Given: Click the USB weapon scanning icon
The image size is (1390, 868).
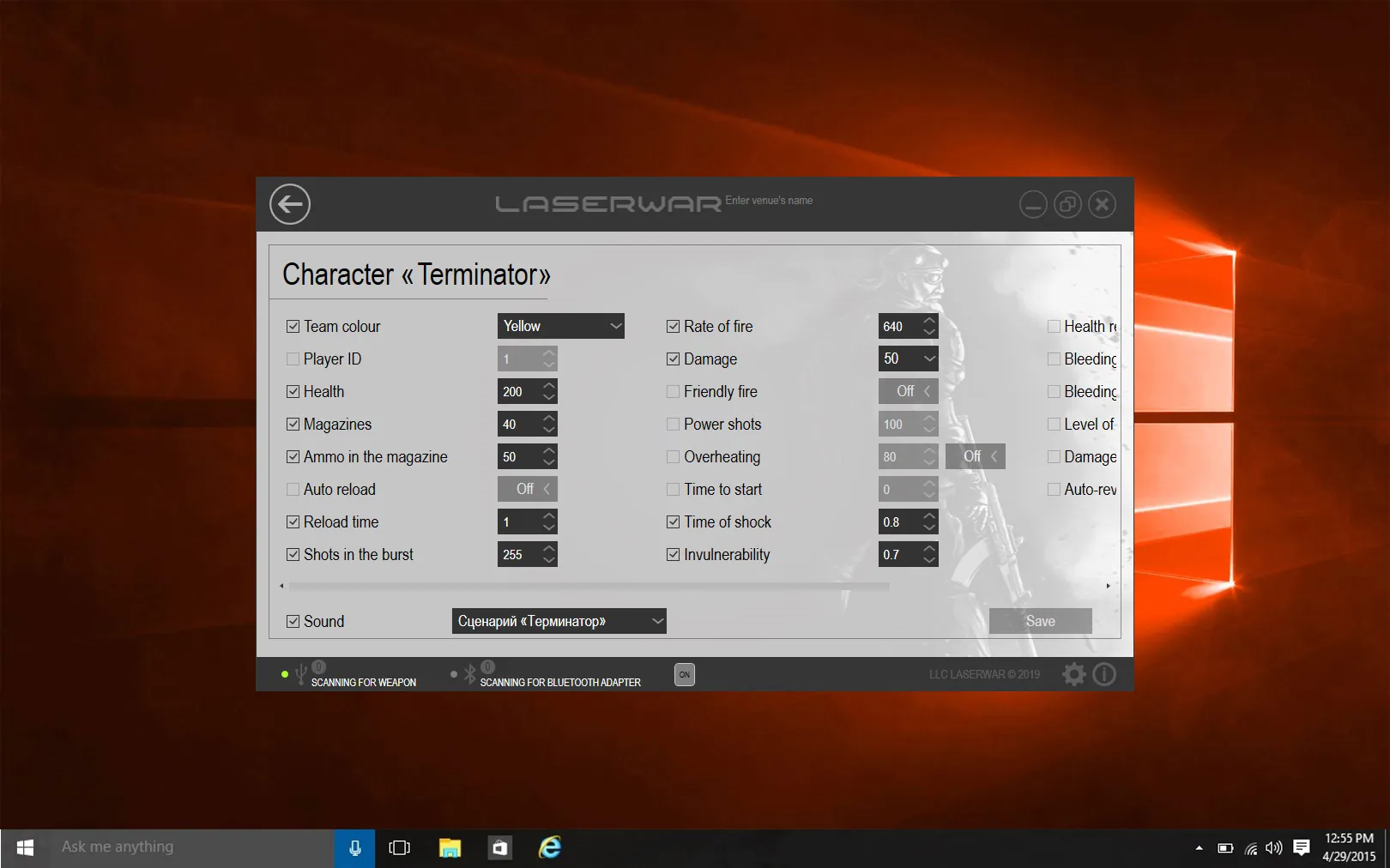Looking at the screenshot, I should click(x=300, y=675).
